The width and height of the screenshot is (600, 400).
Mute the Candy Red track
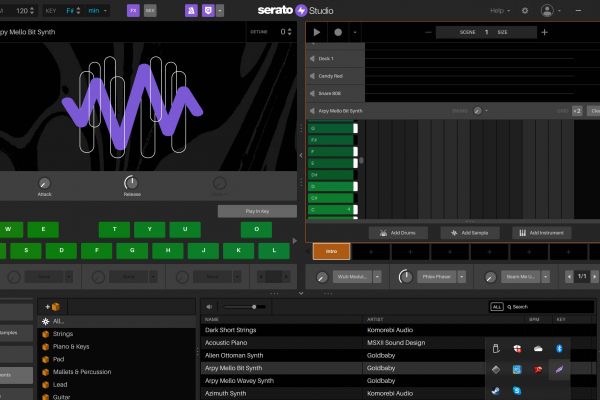point(312,76)
